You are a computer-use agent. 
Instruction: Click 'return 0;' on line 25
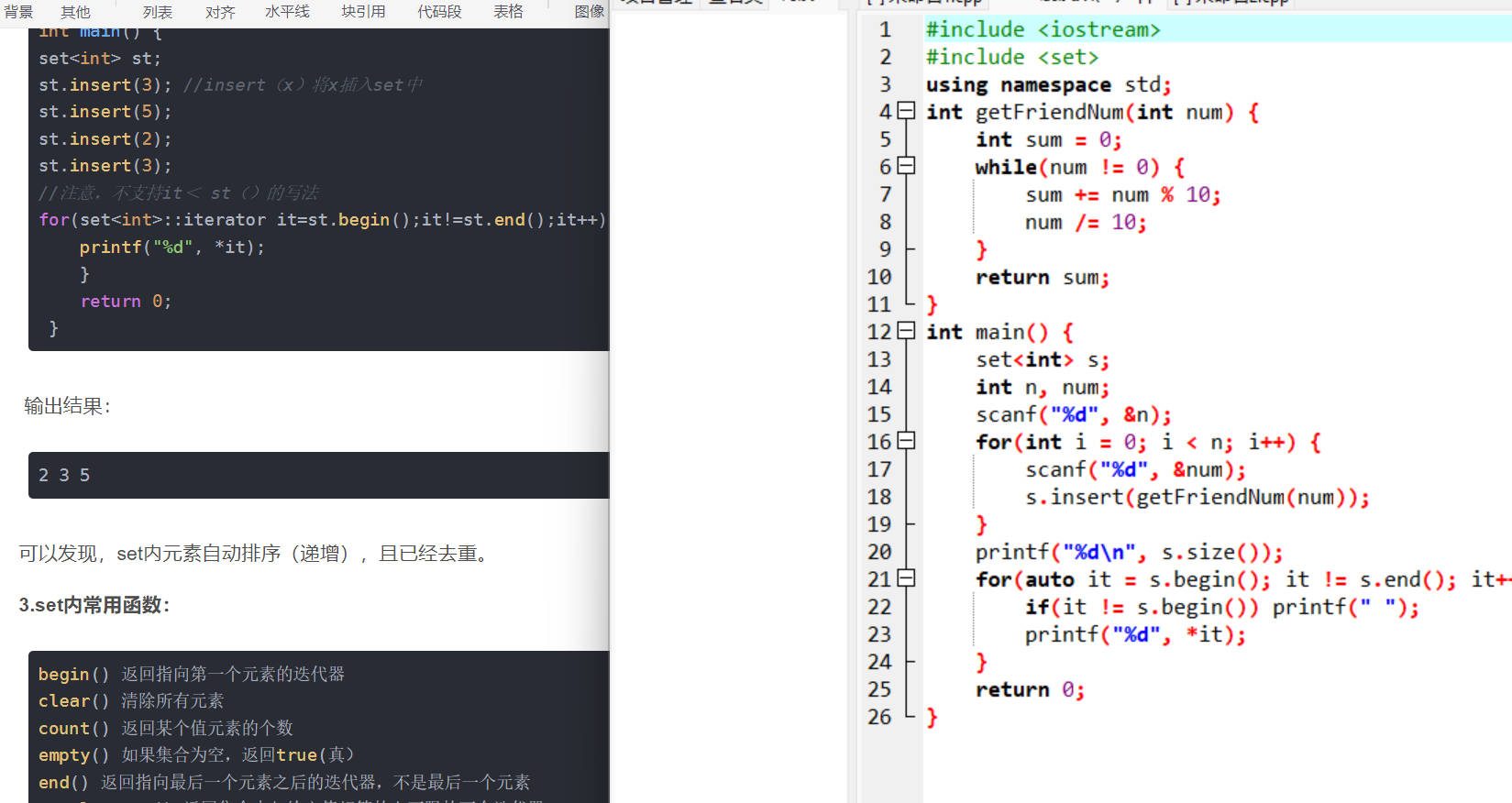click(x=1030, y=689)
